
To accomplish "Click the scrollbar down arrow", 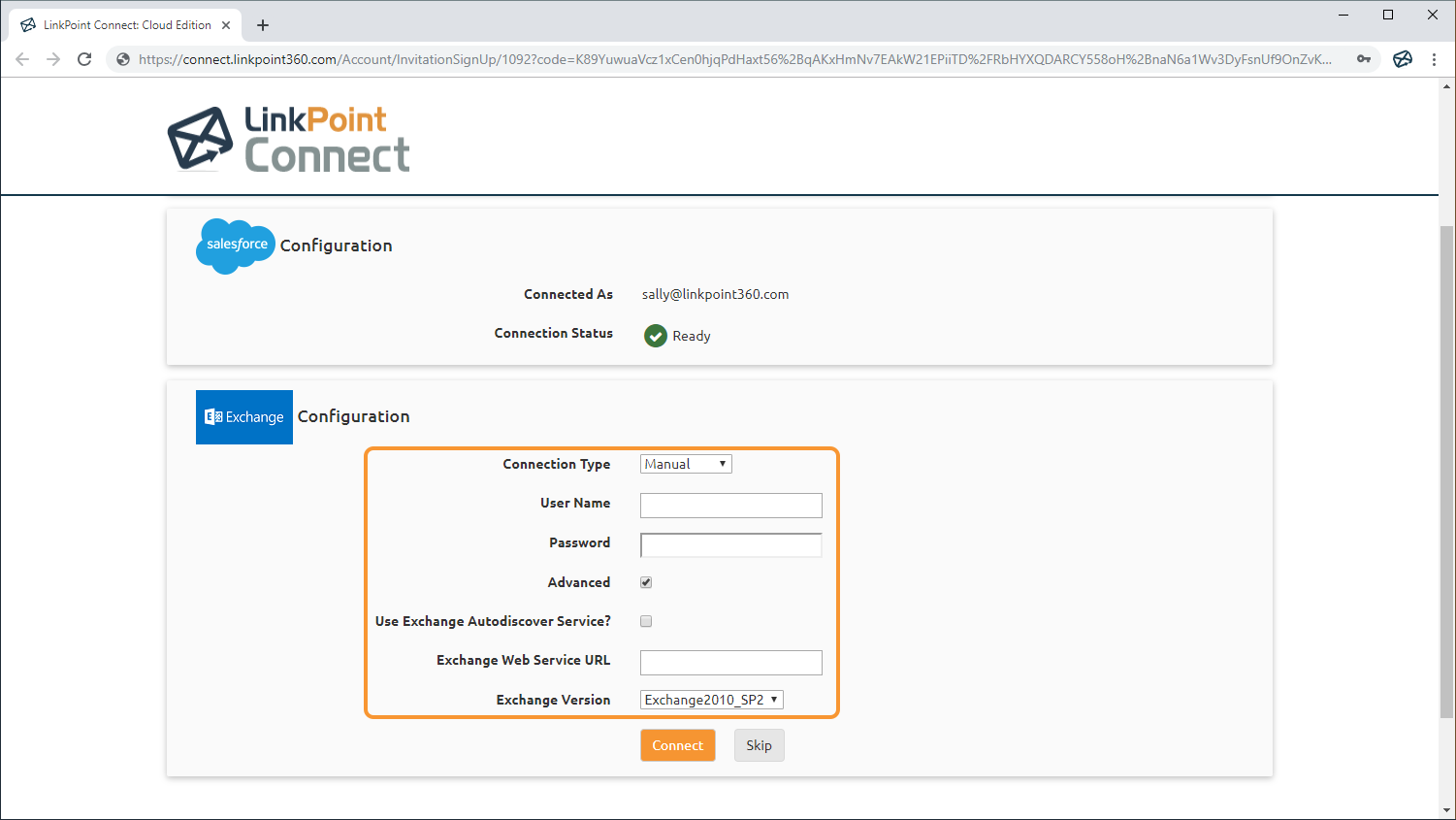I will click(1447, 810).
